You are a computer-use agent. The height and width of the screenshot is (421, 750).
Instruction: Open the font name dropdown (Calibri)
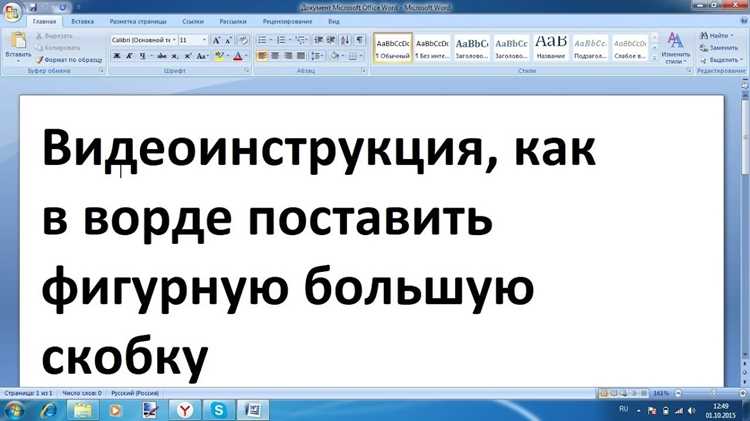point(174,40)
